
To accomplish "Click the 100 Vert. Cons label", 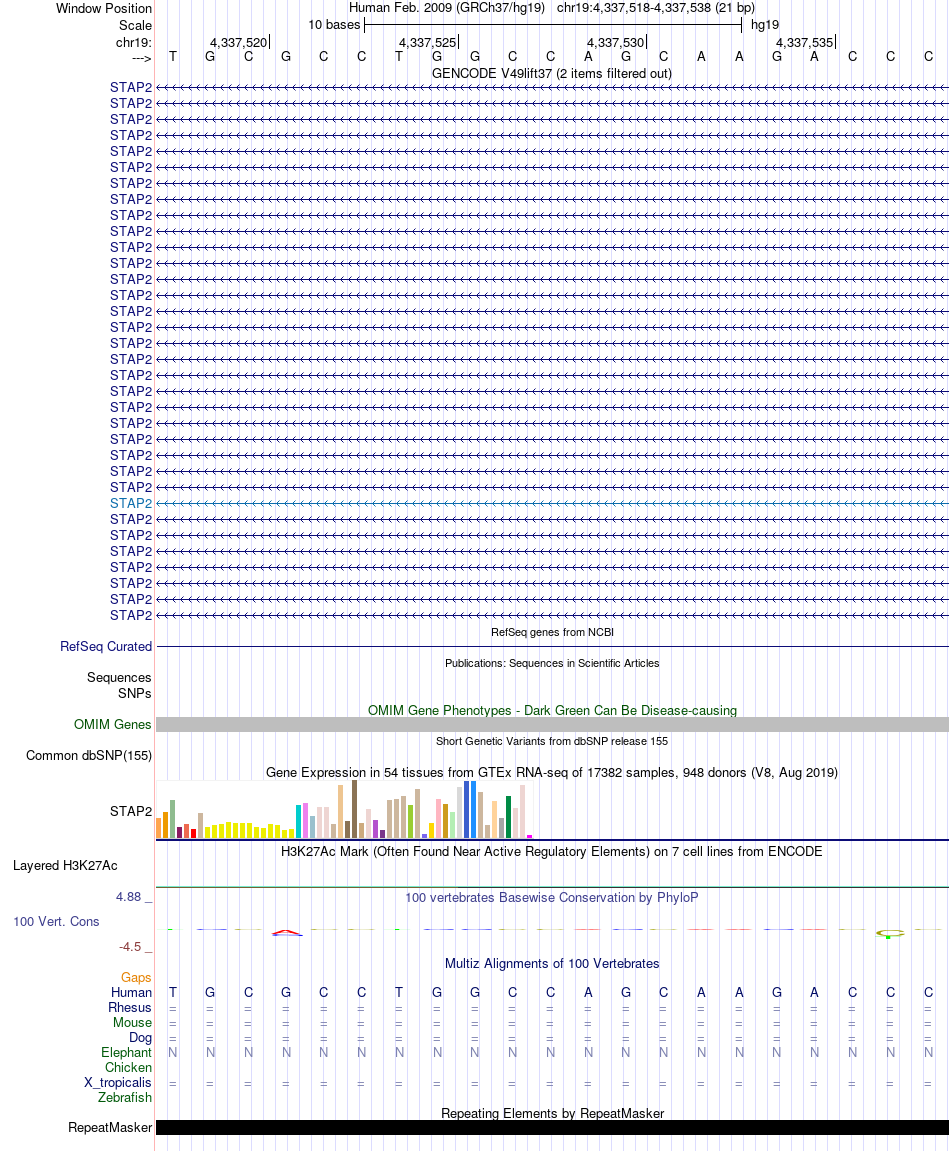I will [x=56, y=921].
